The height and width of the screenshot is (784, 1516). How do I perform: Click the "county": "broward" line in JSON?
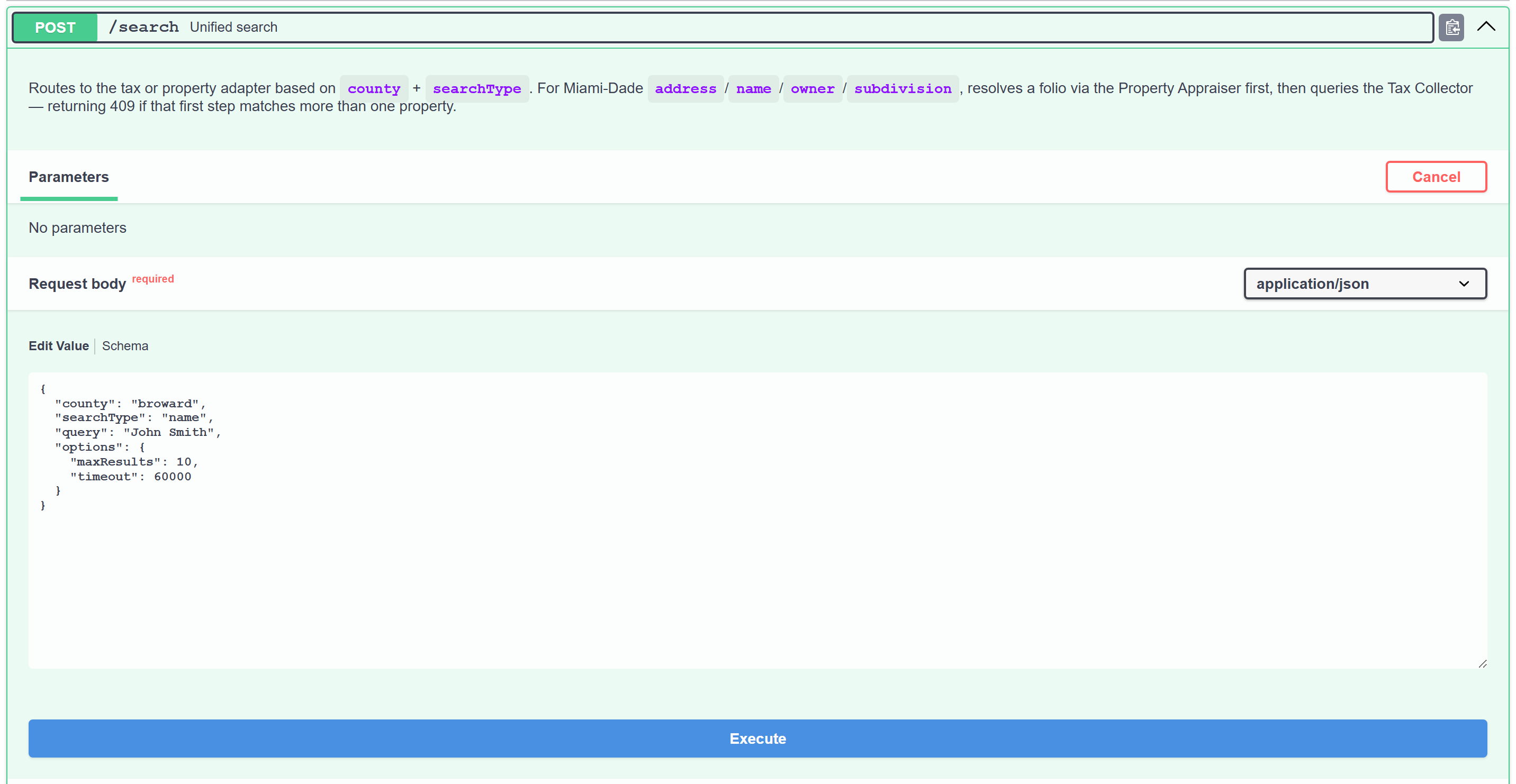pos(130,404)
